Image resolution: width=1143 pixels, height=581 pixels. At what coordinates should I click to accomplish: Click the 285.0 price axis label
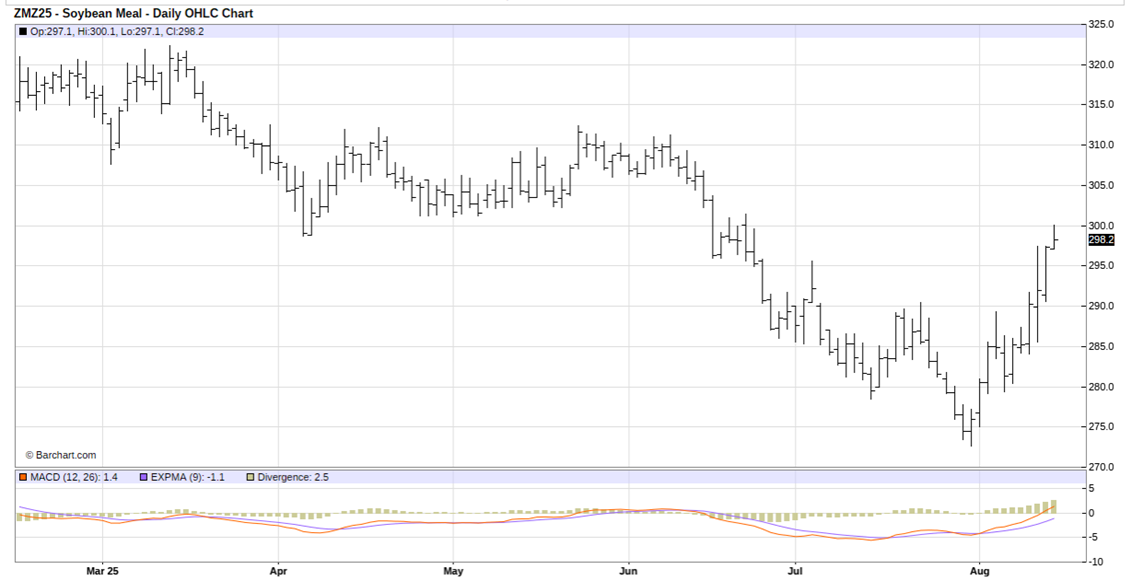click(1101, 346)
